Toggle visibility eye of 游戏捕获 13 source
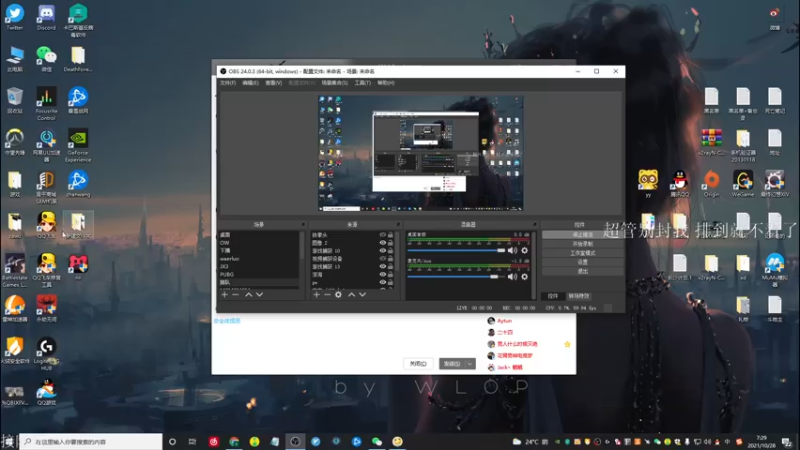 click(383, 267)
